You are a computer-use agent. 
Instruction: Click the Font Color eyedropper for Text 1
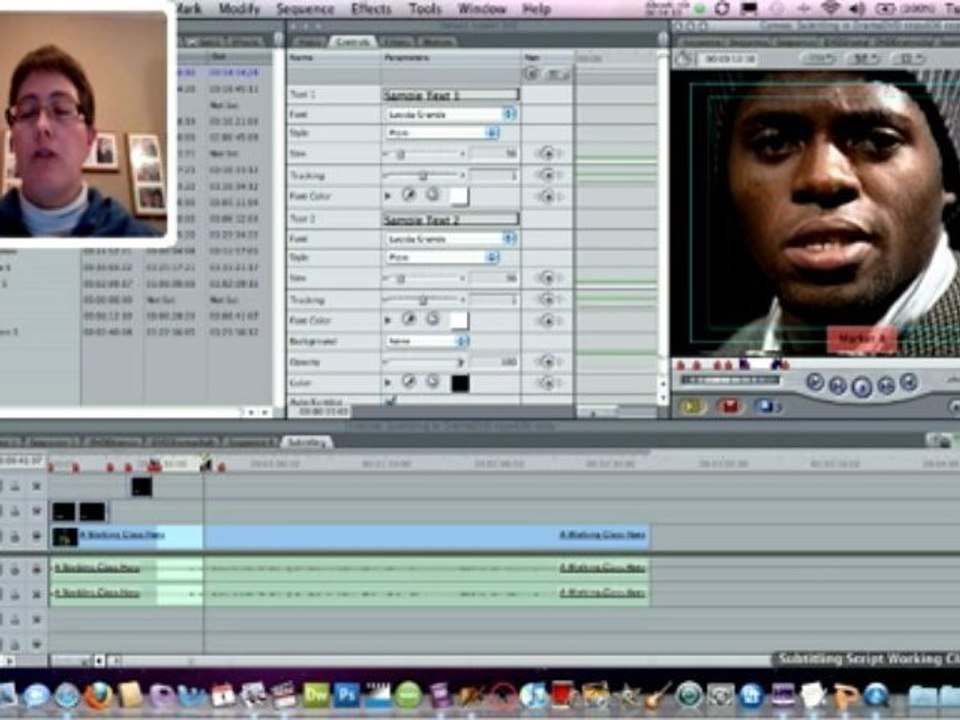pos(409,195)
